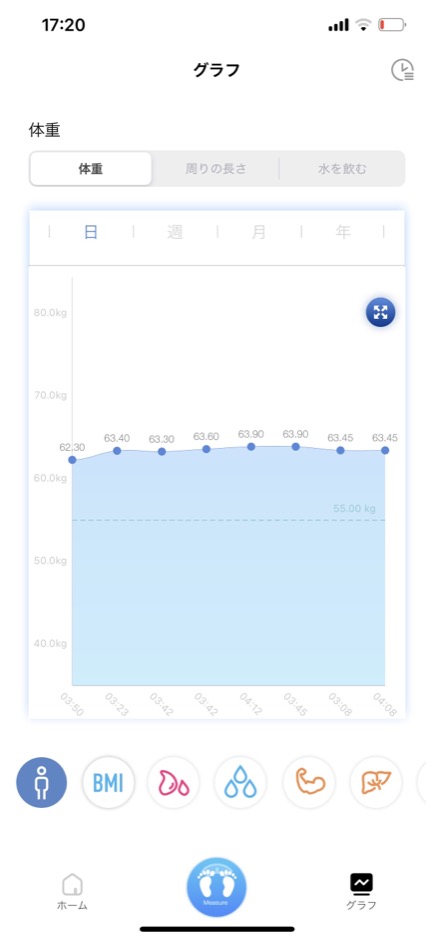Select the 年 time range

coord(343,232)
